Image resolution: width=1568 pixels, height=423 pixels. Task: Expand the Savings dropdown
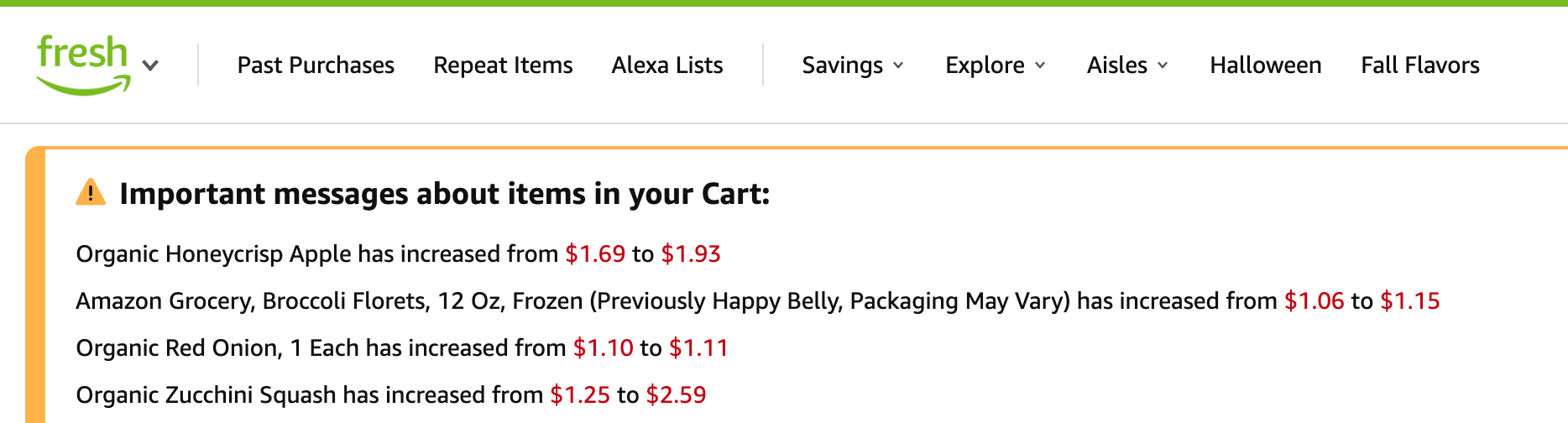(x=853, y=65)
